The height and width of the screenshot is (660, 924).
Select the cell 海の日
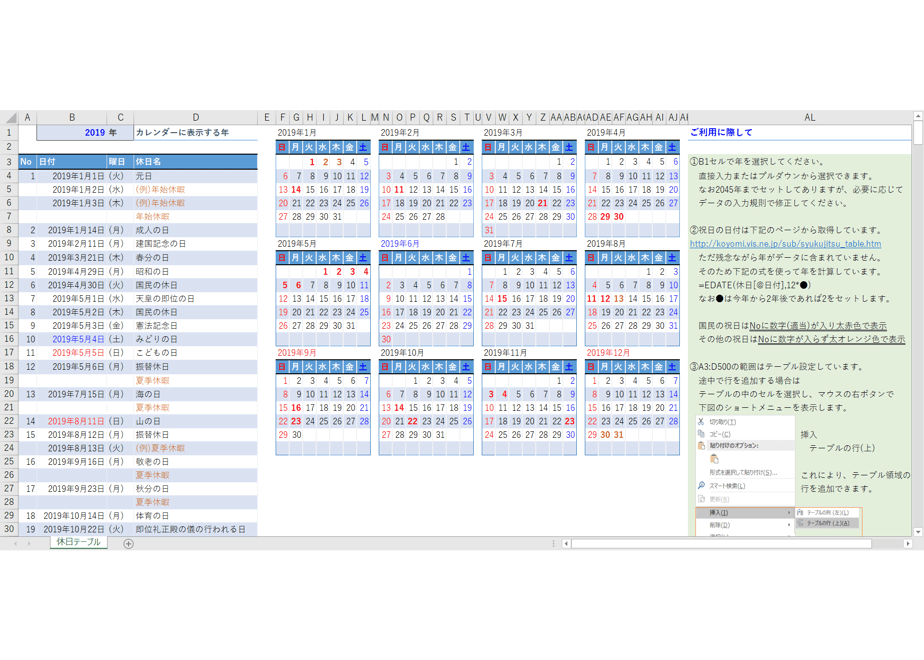pos(196,394)
